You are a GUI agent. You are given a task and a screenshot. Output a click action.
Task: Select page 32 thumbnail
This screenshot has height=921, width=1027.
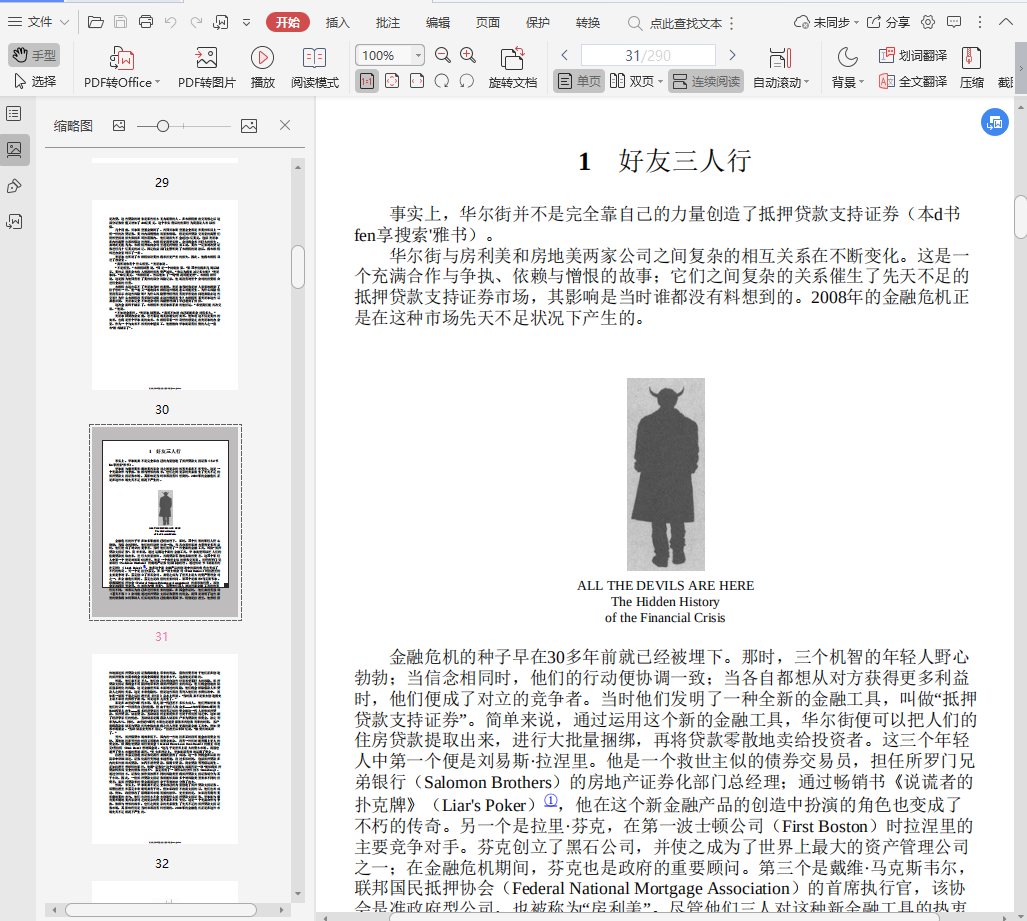point(165,748)
